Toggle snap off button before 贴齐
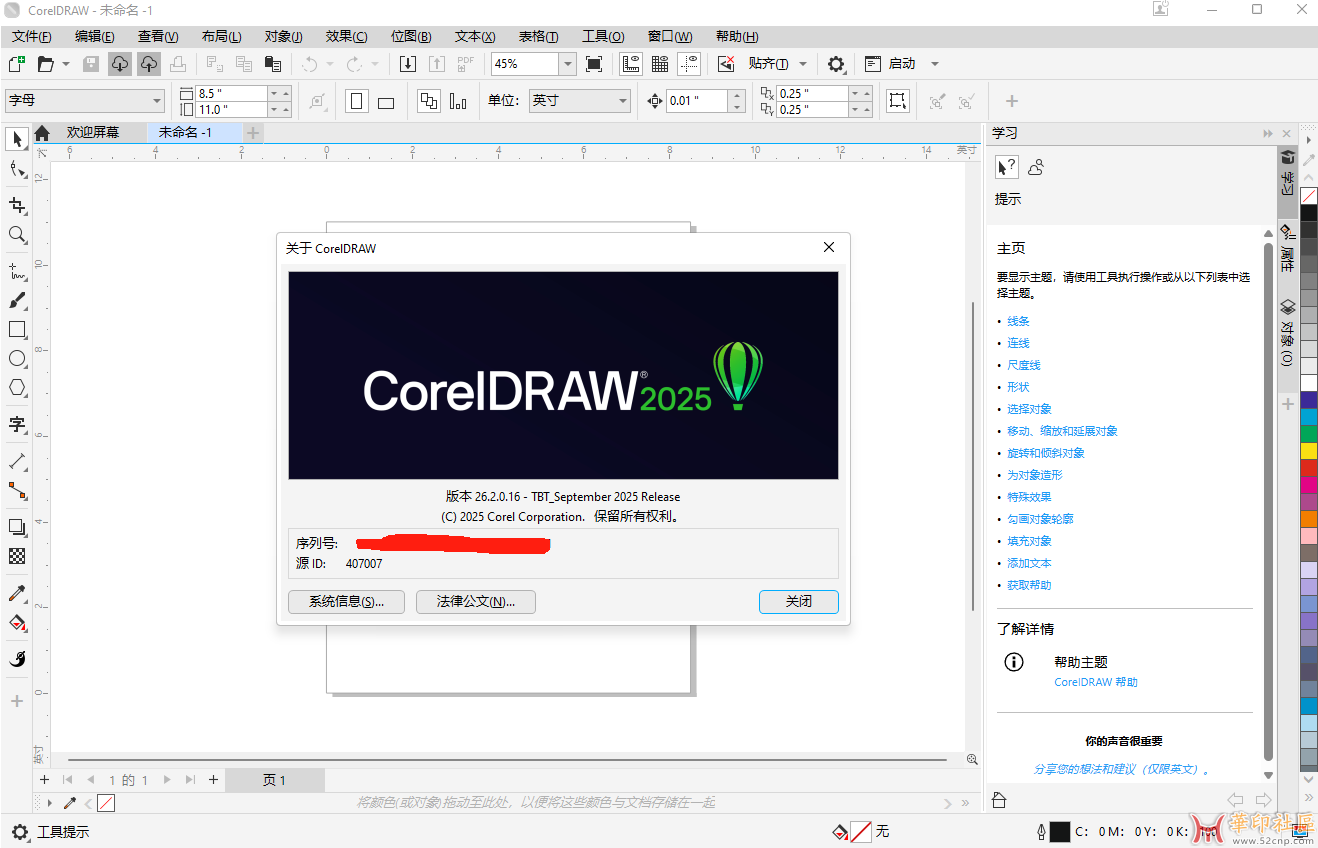This screenshot has width=1318, height=848. point(727,64)
